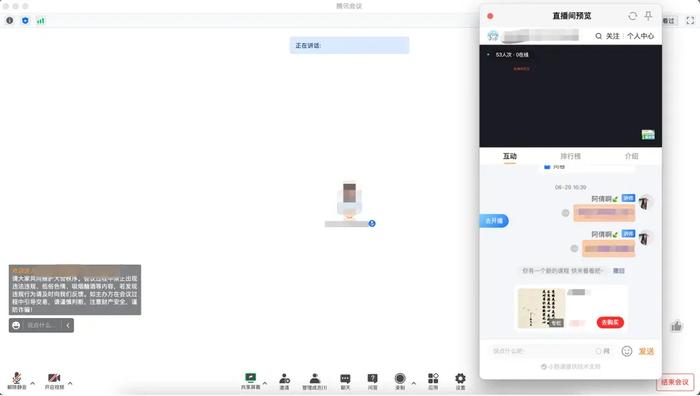Screen dimensions: 700x396
Task: Open the Apps (应用) grid icon
Action: (x=433, y=381)
